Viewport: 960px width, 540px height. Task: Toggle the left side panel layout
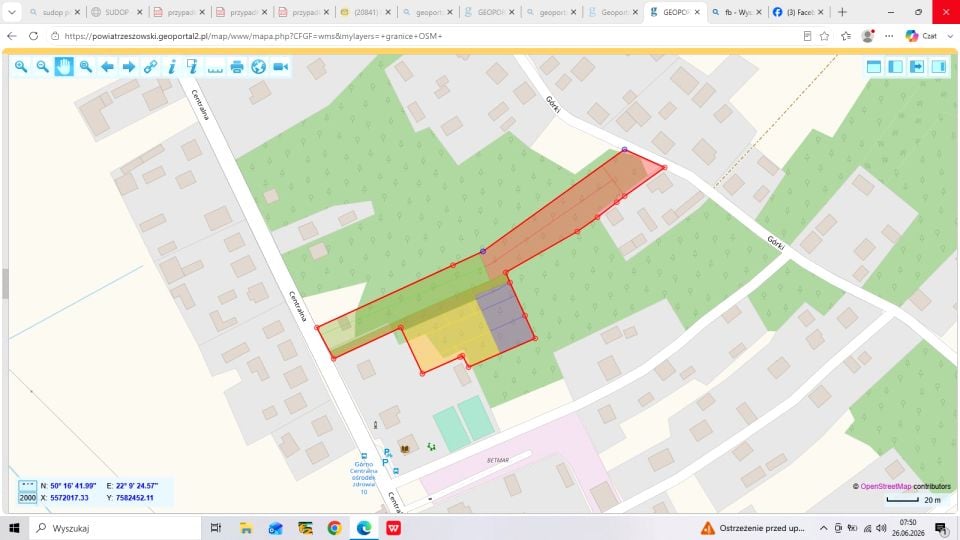[x=895, y=66]
